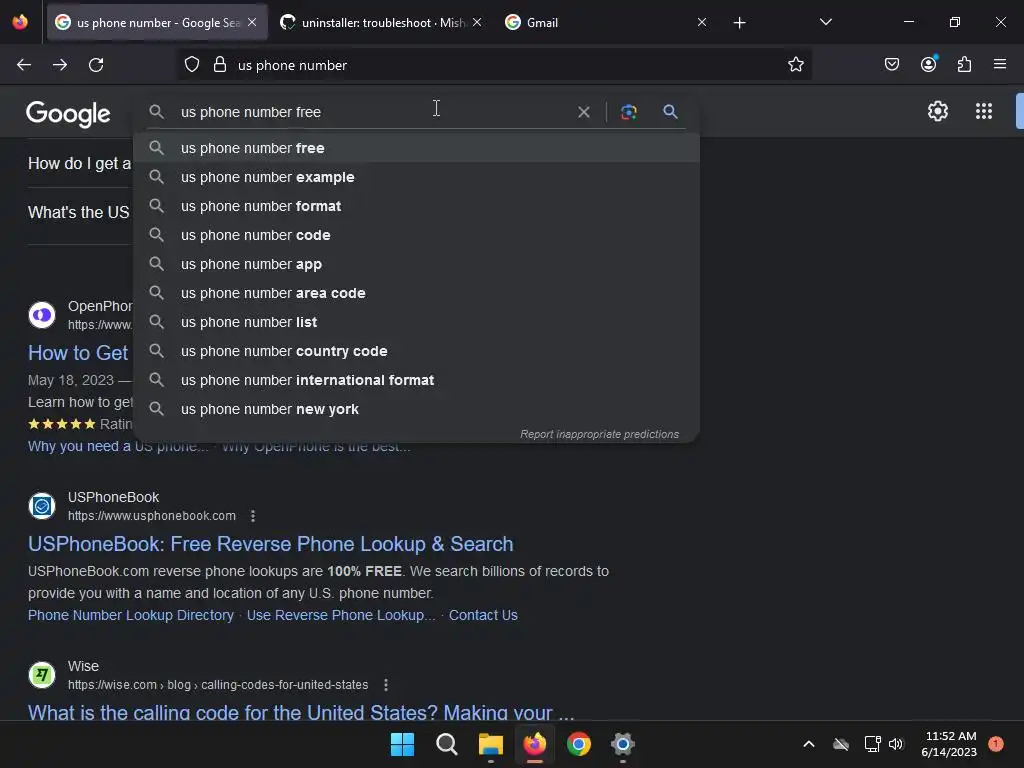Open Settings gear from the taskbar
Viewport: 1024px width, 768px height.
point(623,744)
